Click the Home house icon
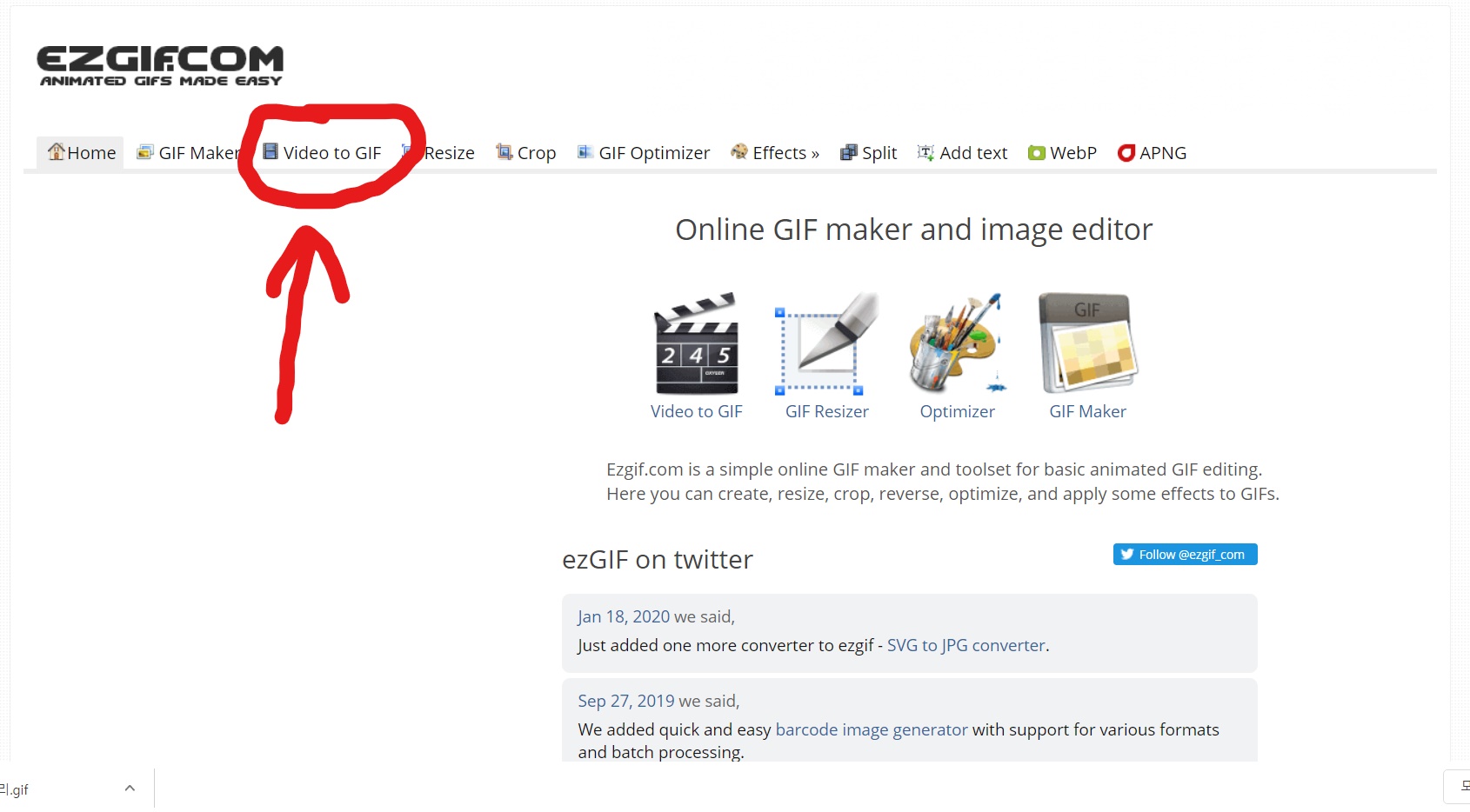The width and height of the screenshot is (1470, 812). pyautogui.click(x=57, y=151)
